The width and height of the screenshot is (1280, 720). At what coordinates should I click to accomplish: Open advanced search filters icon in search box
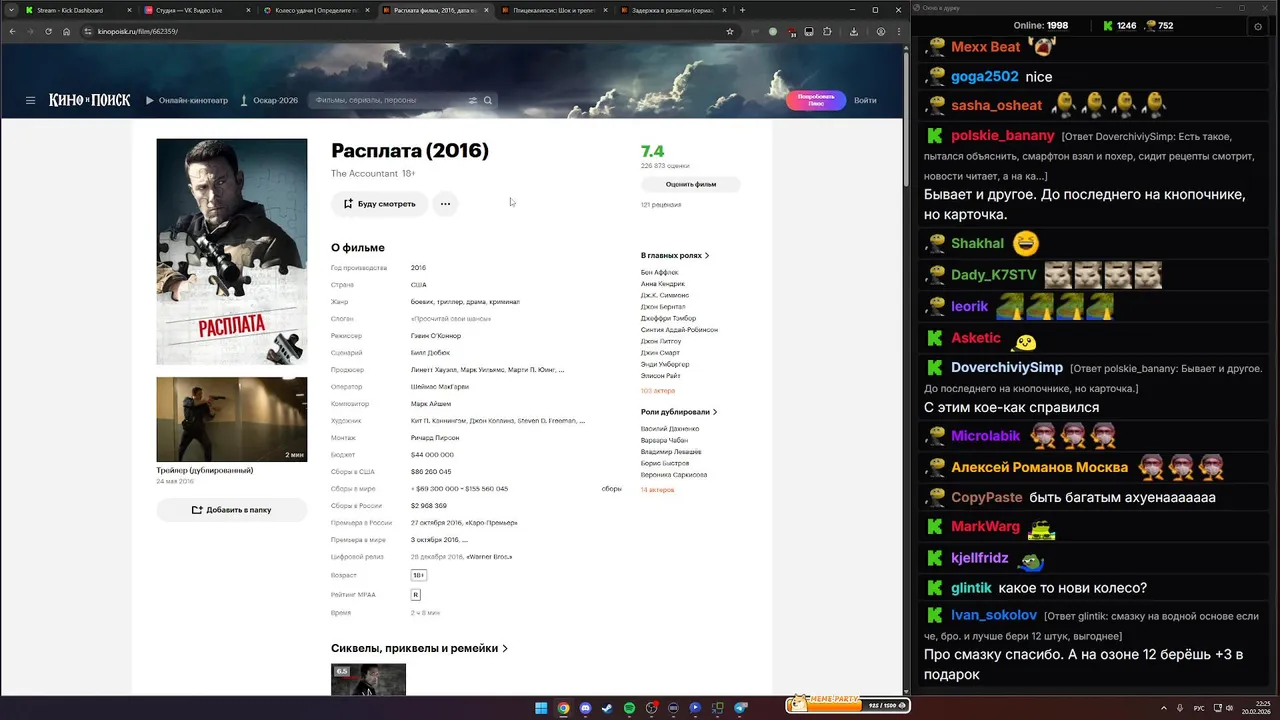pos(473,100)
